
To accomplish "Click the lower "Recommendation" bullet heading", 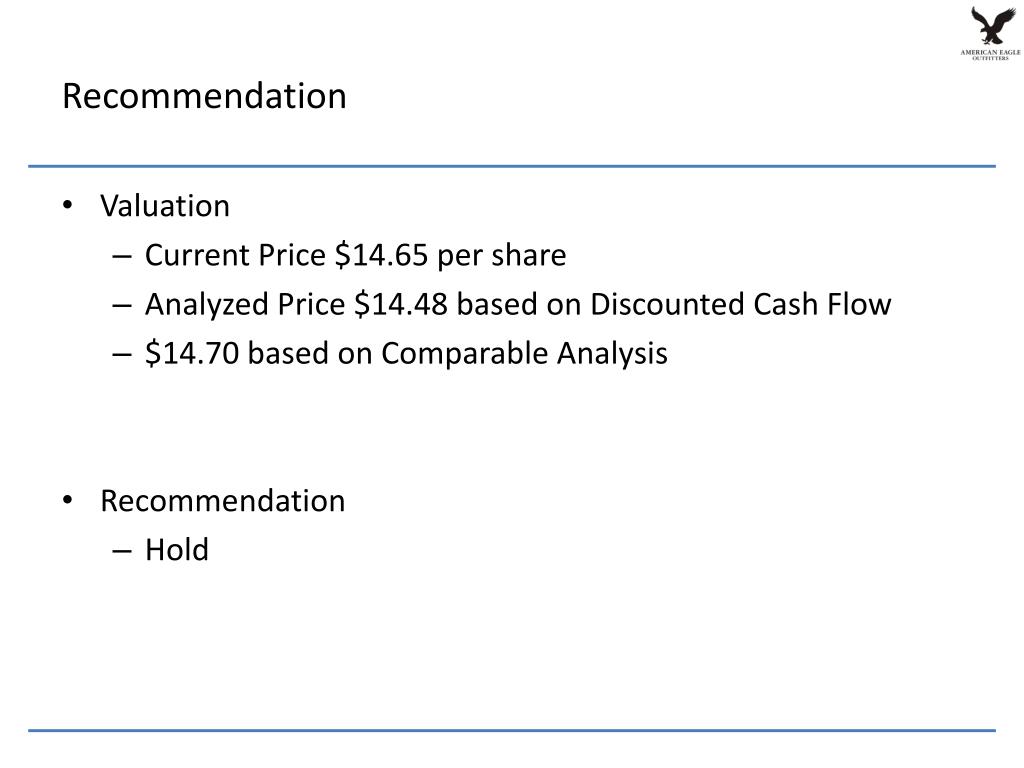I will 222,500.
